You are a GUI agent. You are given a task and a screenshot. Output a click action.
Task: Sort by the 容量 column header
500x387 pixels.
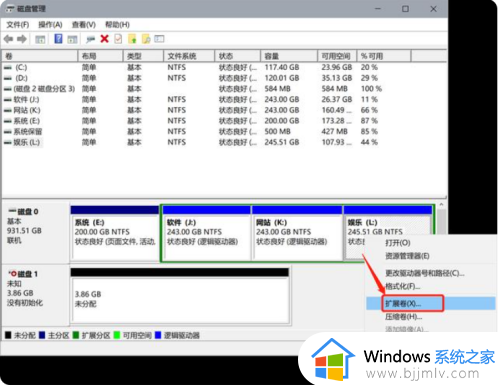(289, 56)
